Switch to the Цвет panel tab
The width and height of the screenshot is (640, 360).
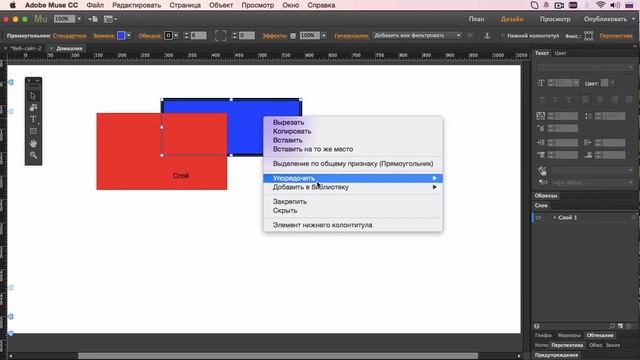(x=560, y=53)
